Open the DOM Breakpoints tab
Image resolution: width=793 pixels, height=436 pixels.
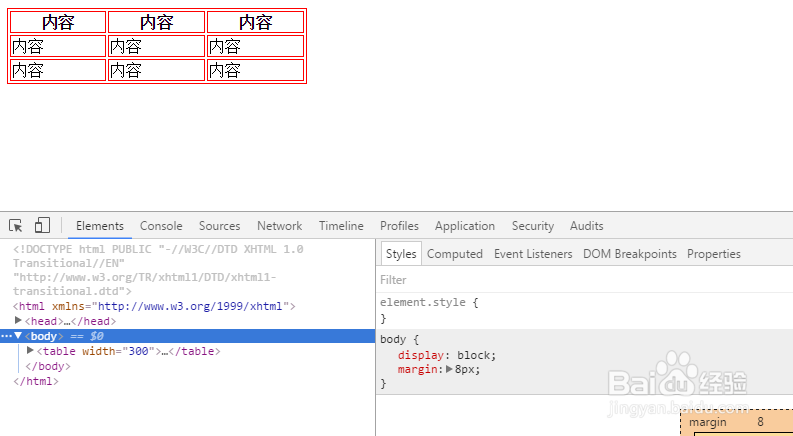[x=629, y=254]
